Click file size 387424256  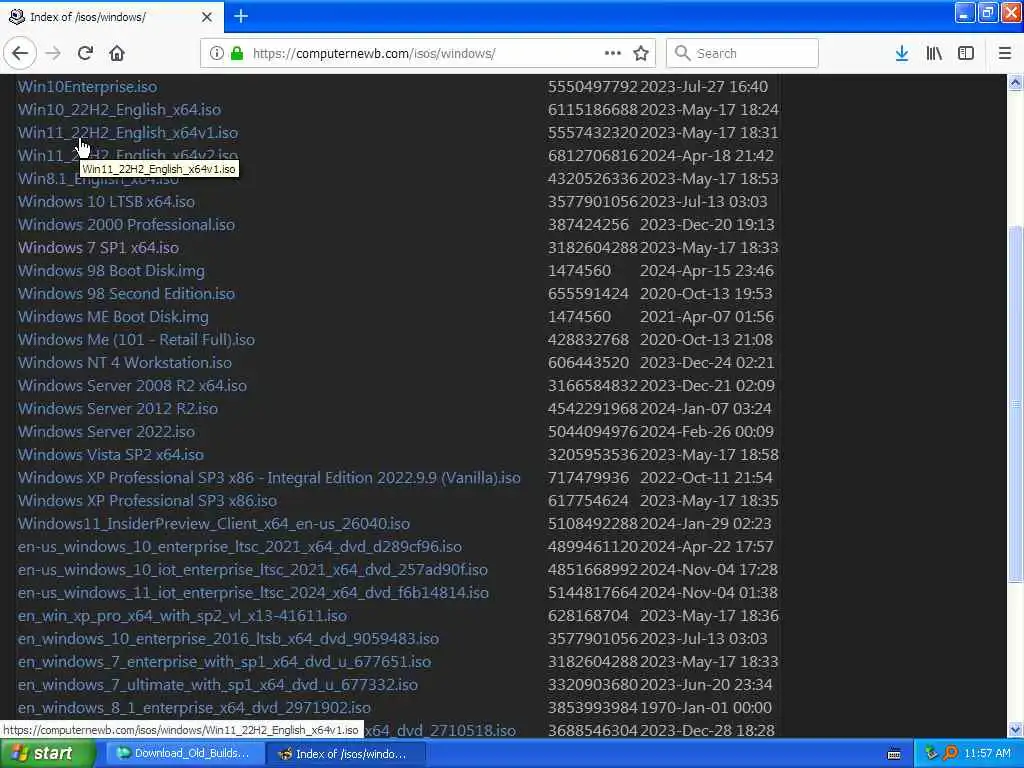[588, 225]
